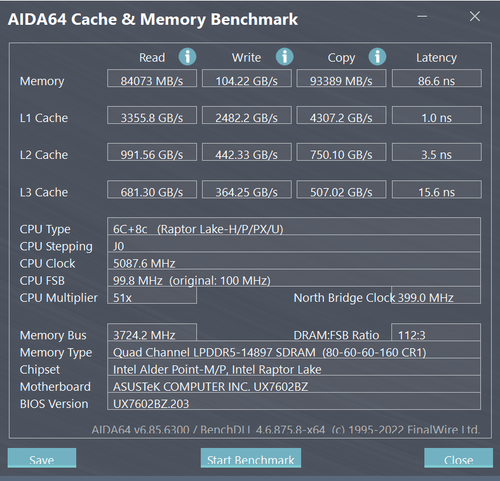Close window with the X icon
The height and width of the screenshot is (481, 500).
(475, 16)
